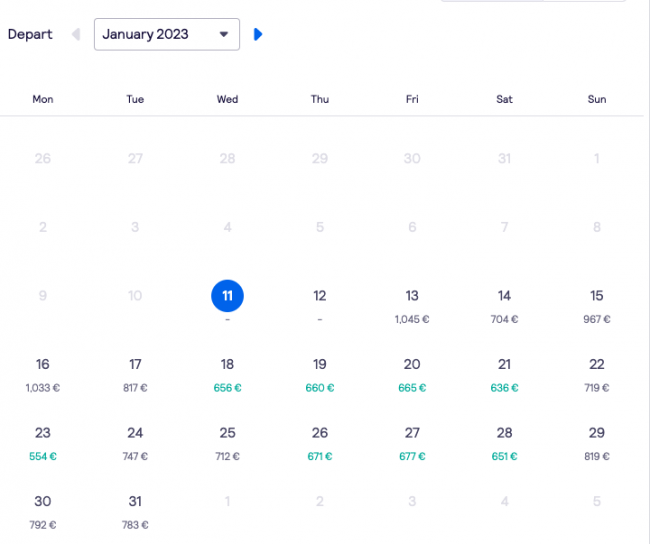Choose January 29 at 819 €
The height and width of the screenshot is (544, 650).
click(597, 443)
